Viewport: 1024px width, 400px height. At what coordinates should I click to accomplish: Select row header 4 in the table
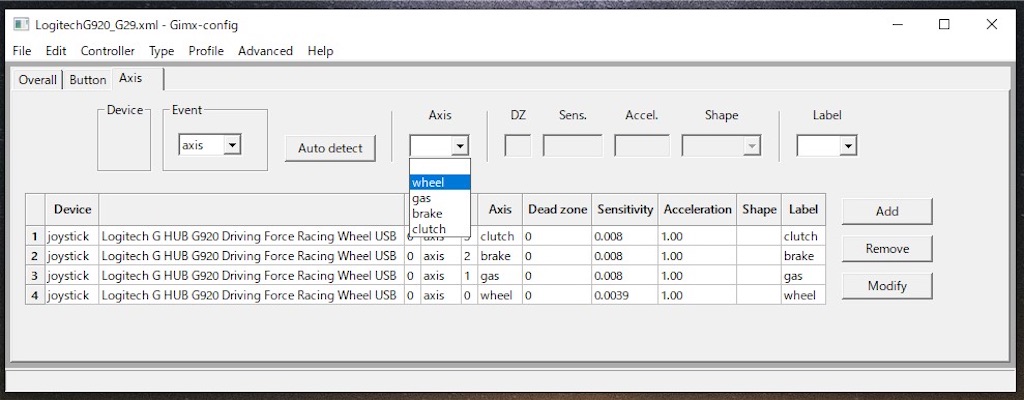click(x=35, y=295)
